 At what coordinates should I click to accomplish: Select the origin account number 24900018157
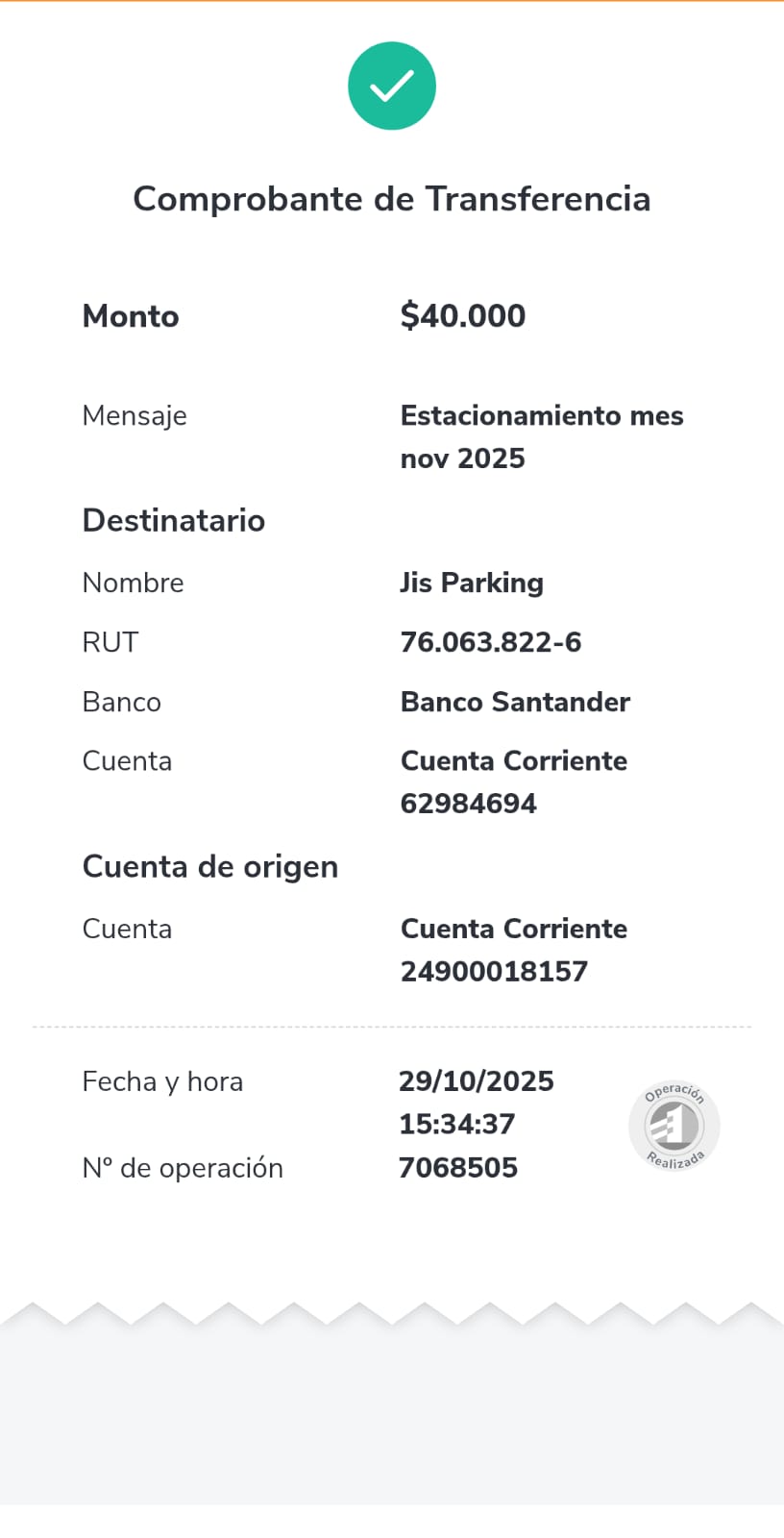[494, 971]
